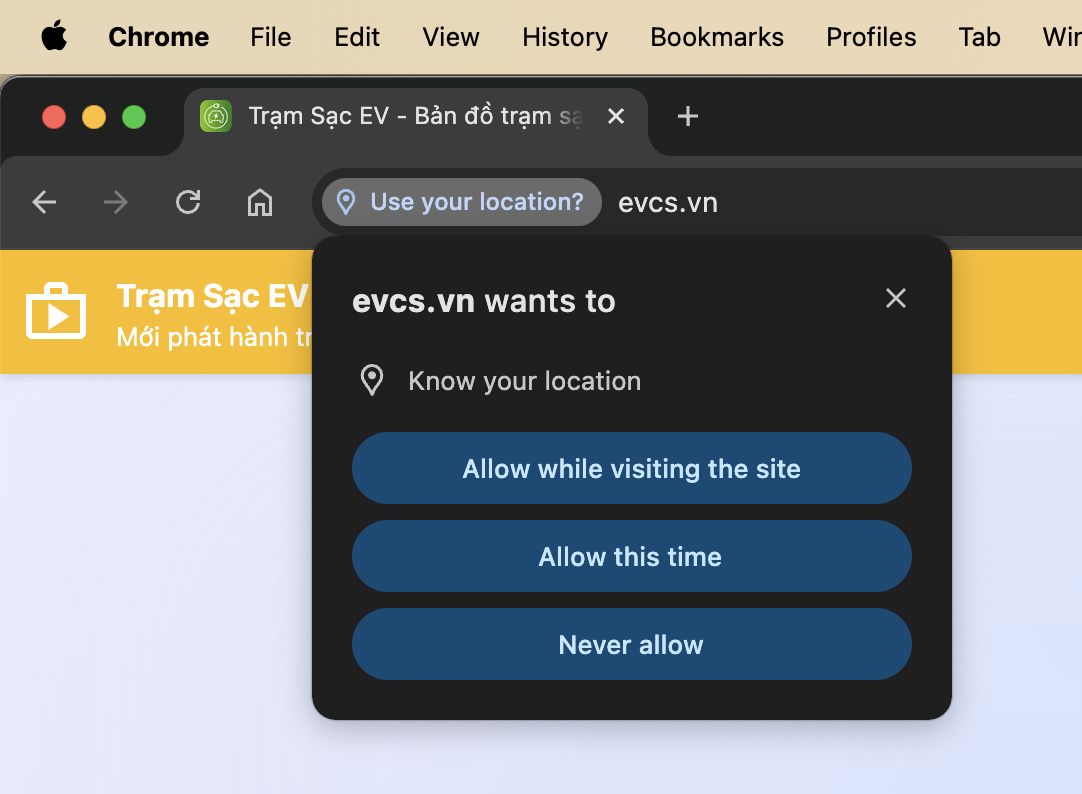Open the File menu
The image size is (1082, 794).
click(270, 37)
